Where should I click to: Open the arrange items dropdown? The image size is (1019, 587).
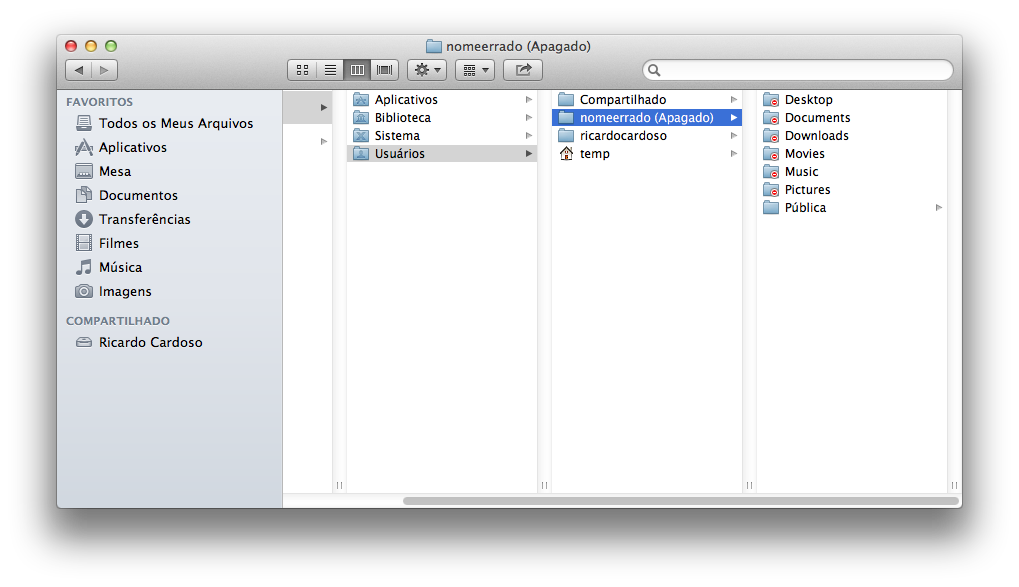click(475, 70)
